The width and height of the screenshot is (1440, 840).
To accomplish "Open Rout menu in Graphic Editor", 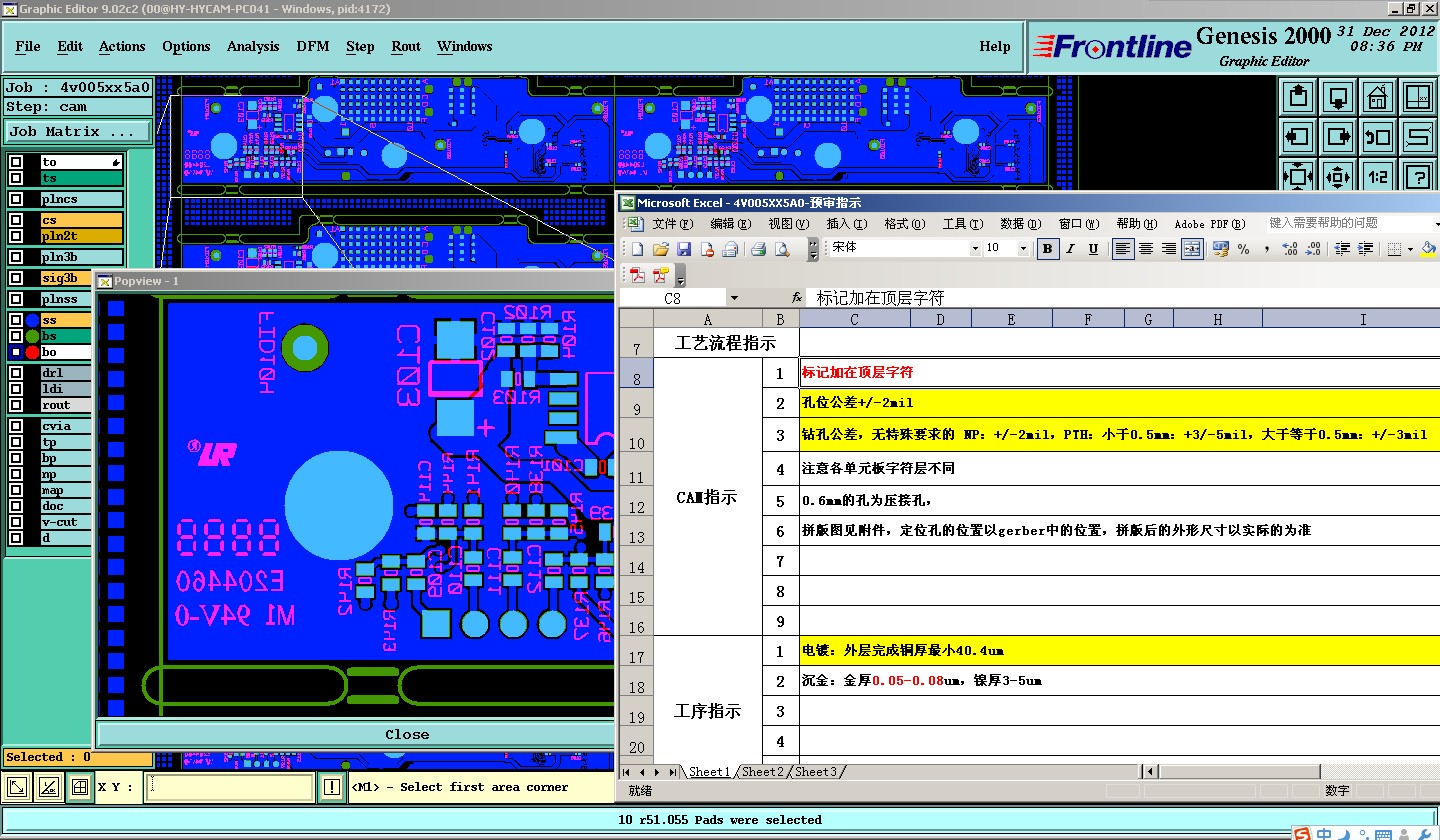I will (406, 46).
